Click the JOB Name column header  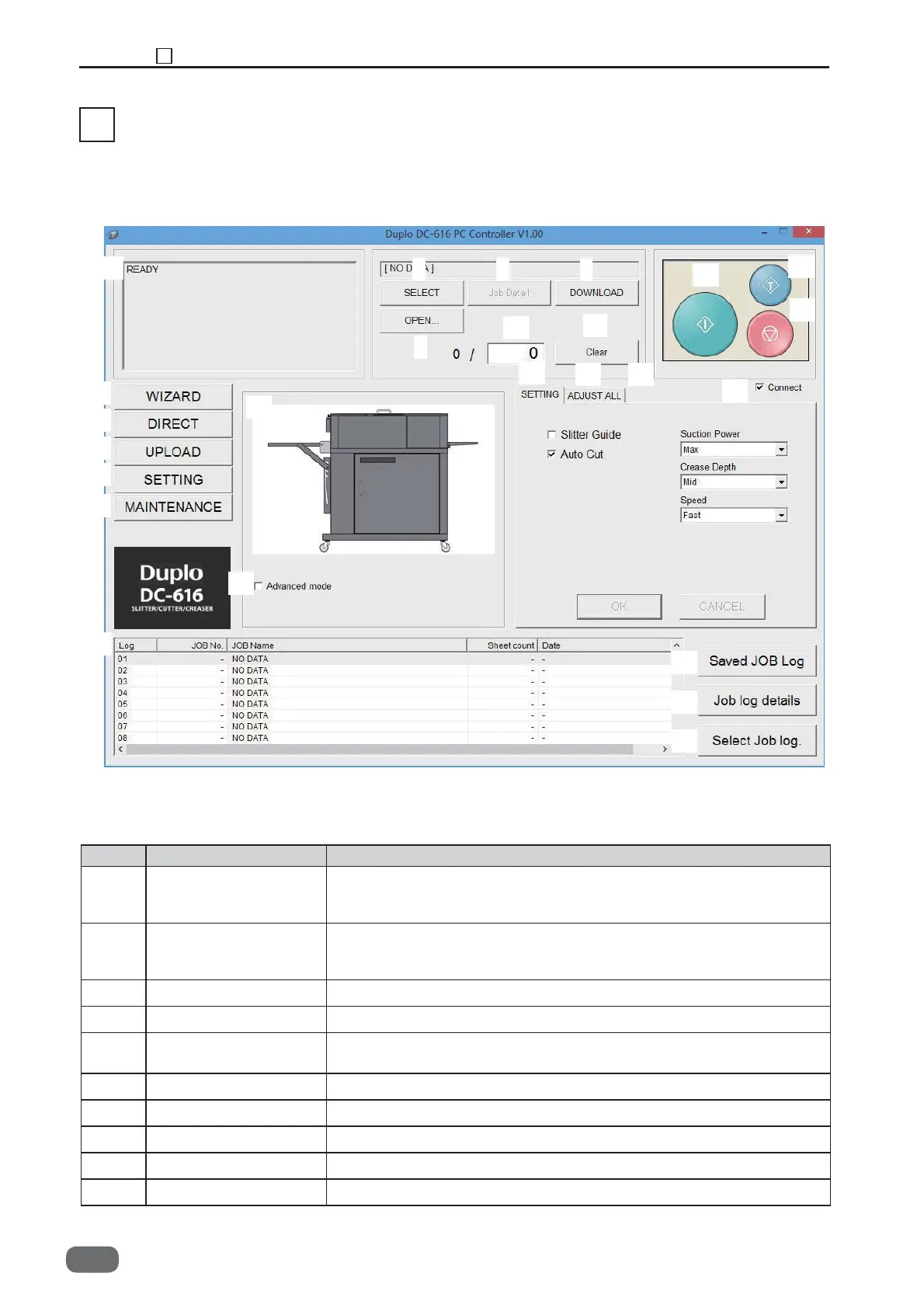[347, 645]
